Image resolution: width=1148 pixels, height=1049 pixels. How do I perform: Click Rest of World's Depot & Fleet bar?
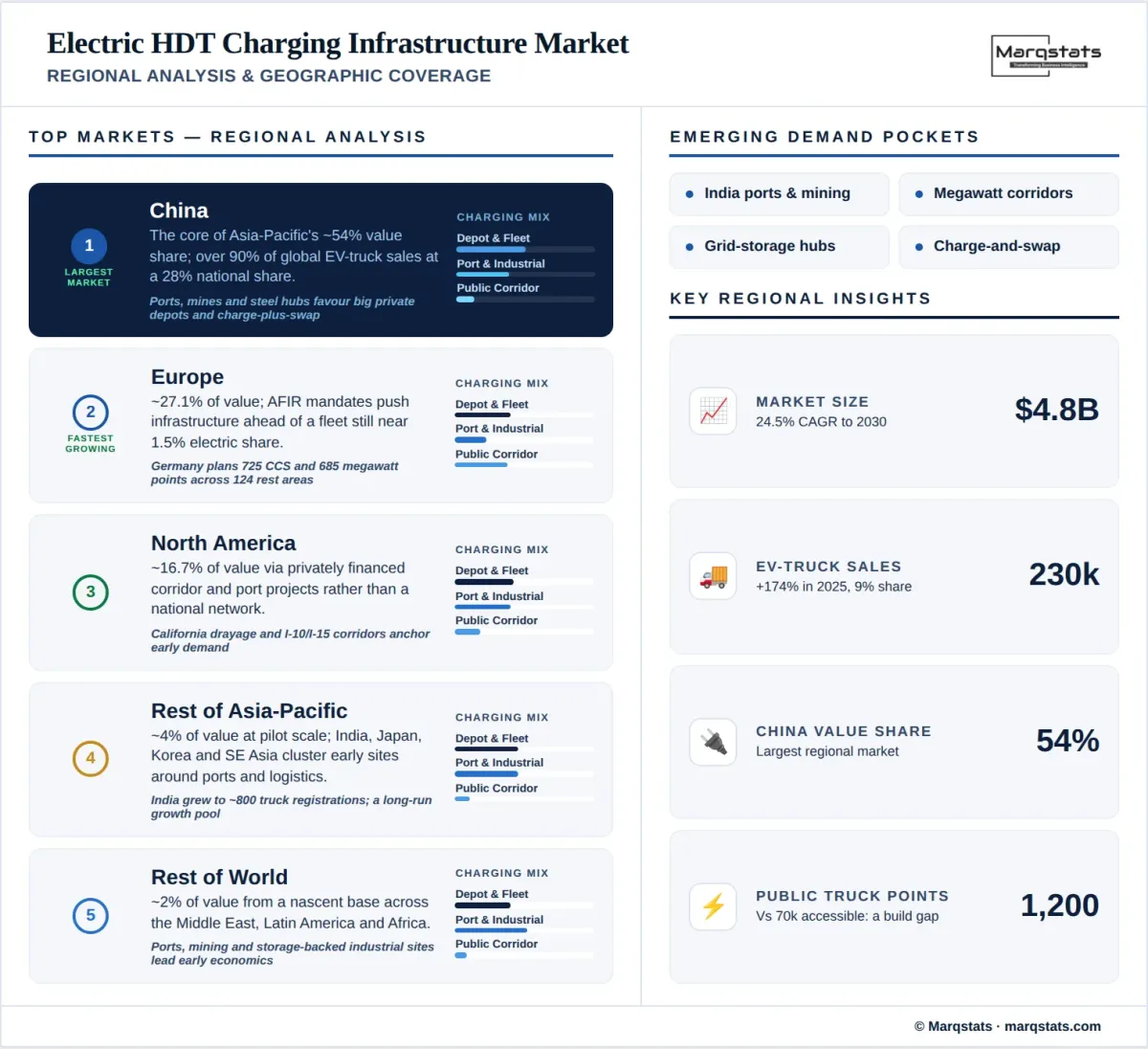[x=524, y=905]
